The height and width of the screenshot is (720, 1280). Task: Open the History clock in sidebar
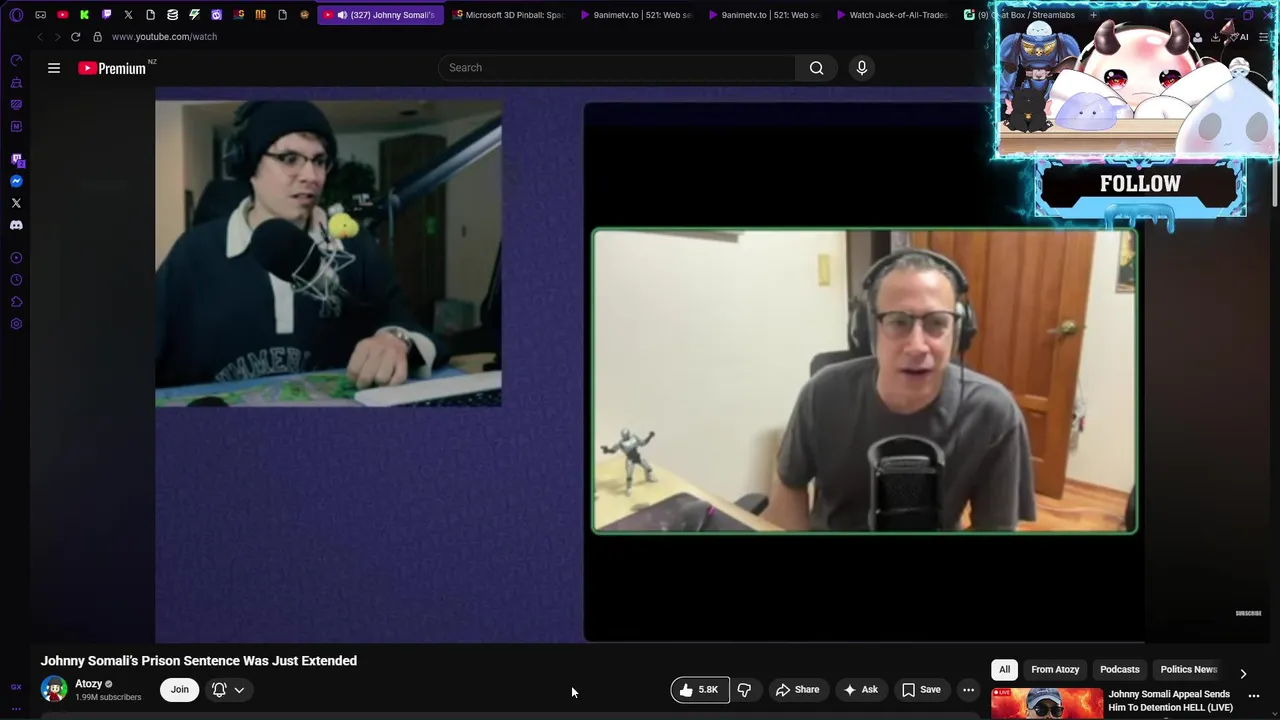tap(16, 280)
